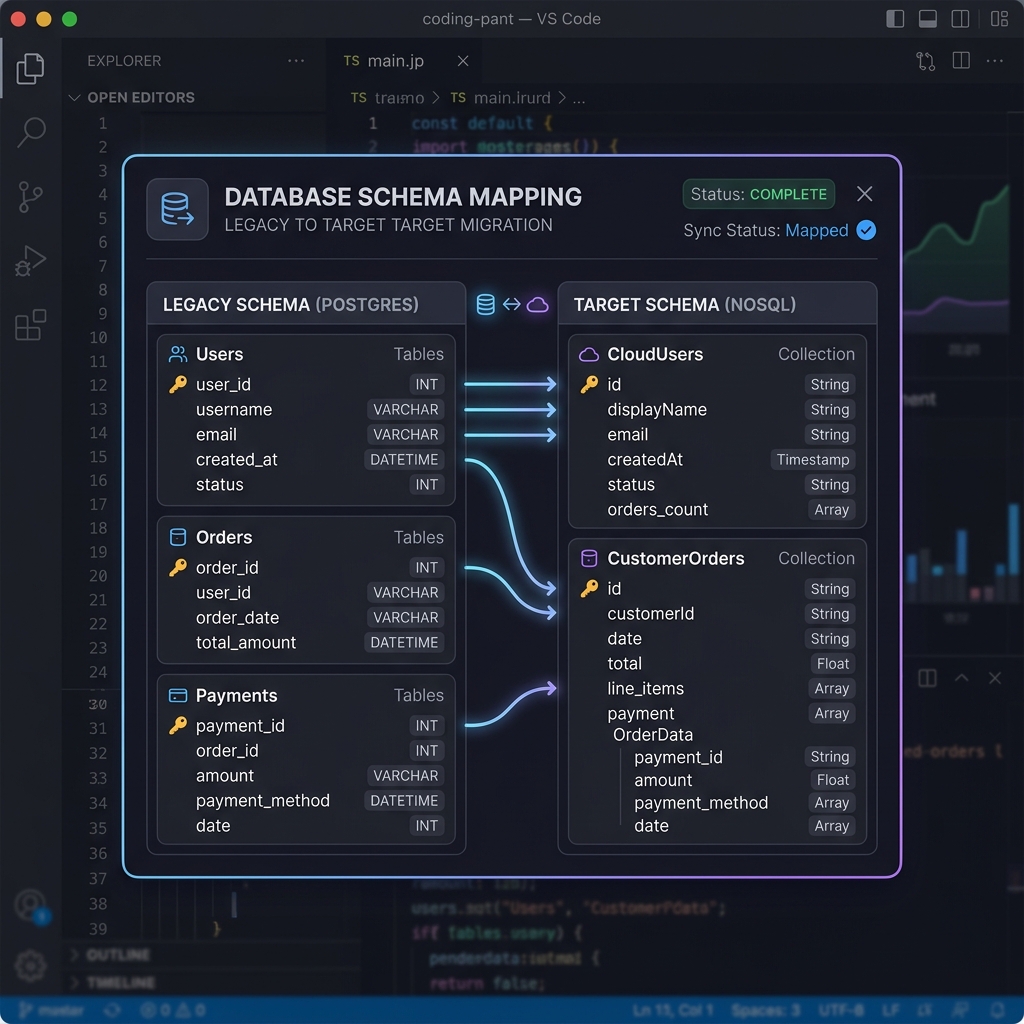Click breadcrumb chevron after main.irurd
The image size is (1024, 1024).
562,98
